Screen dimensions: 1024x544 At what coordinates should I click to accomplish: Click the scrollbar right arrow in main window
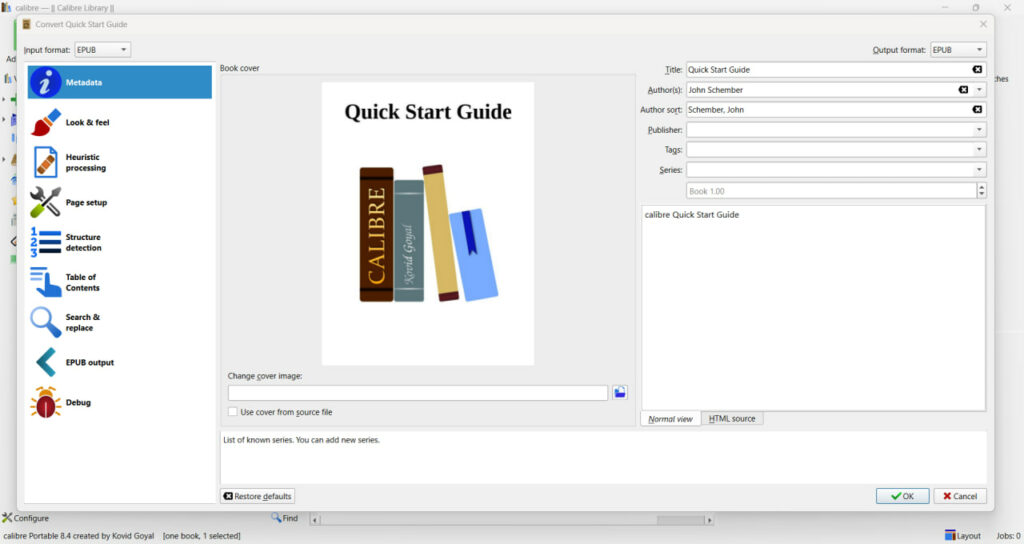(x=709, y=520)
